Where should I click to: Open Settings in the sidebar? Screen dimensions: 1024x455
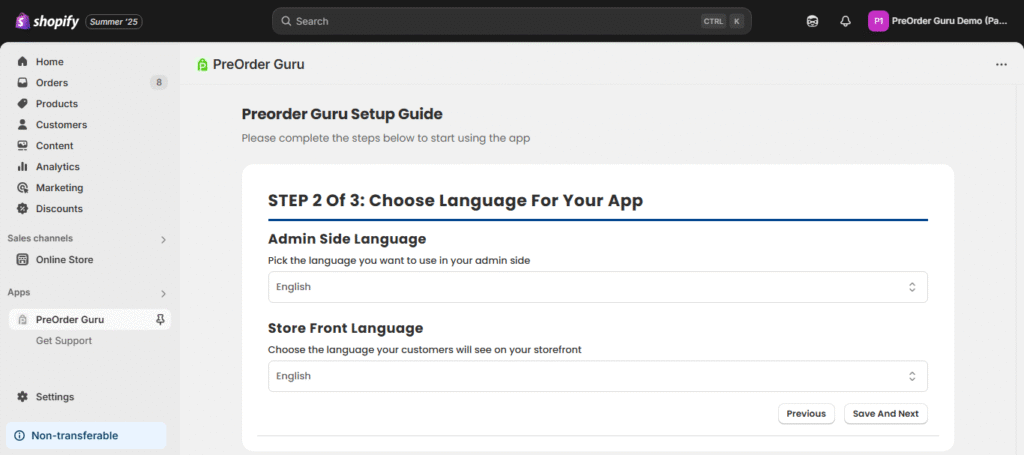point(54,397)
